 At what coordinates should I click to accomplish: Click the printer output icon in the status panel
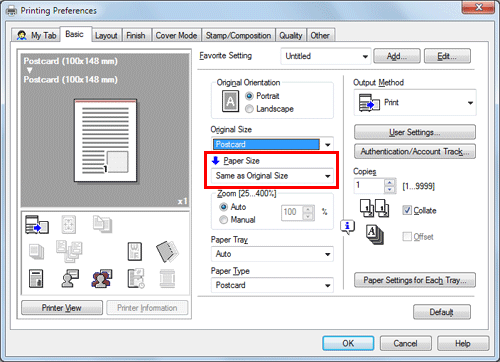(37, 224)
